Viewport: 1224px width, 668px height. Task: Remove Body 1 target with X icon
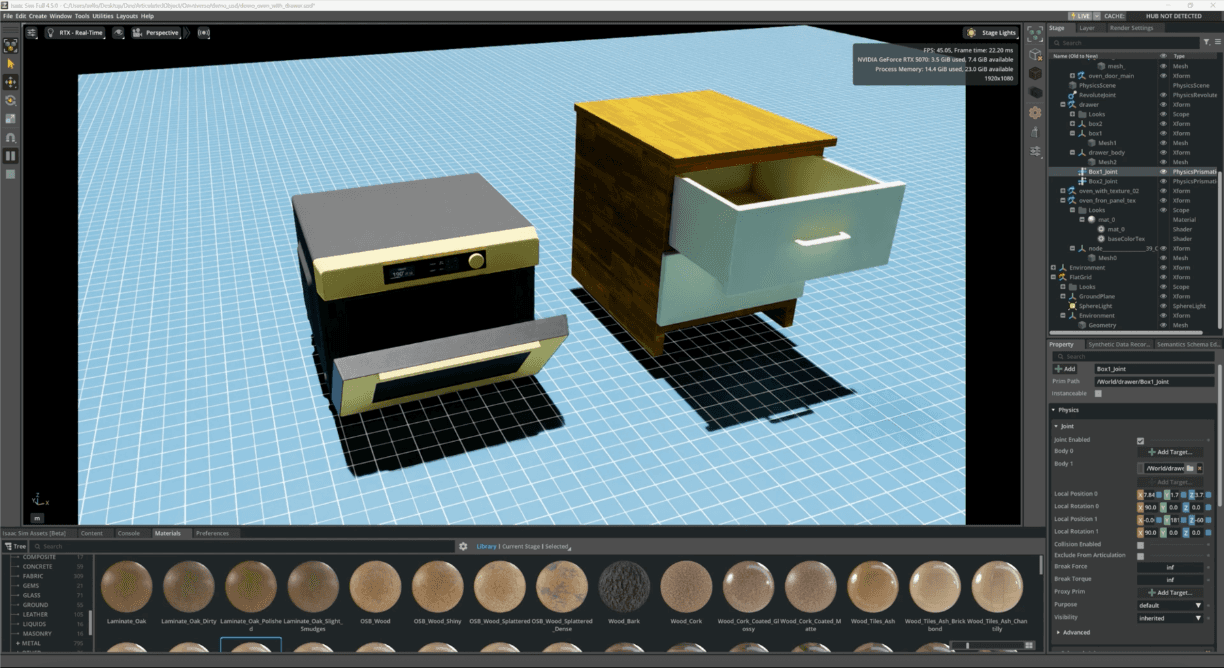(x=1200, y=468)
